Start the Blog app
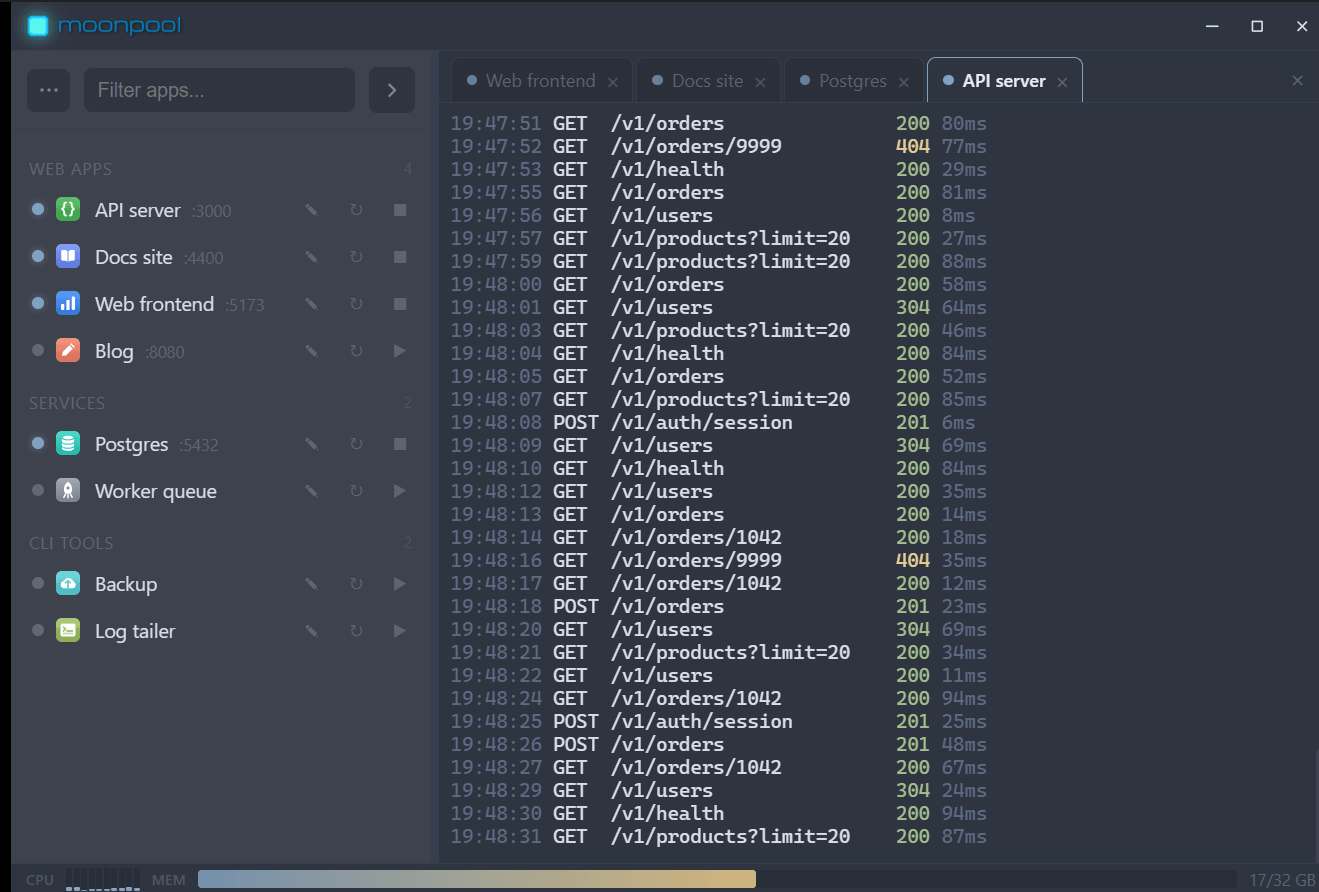 [x=400, y=351]
